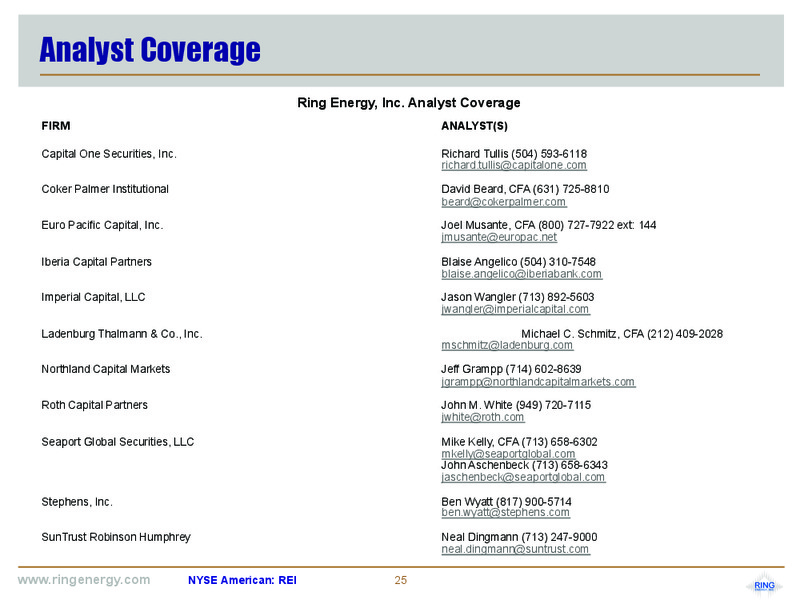
Task: Click Seaport Global Securities, LLC firm name
Action: [x=118, y=442]
